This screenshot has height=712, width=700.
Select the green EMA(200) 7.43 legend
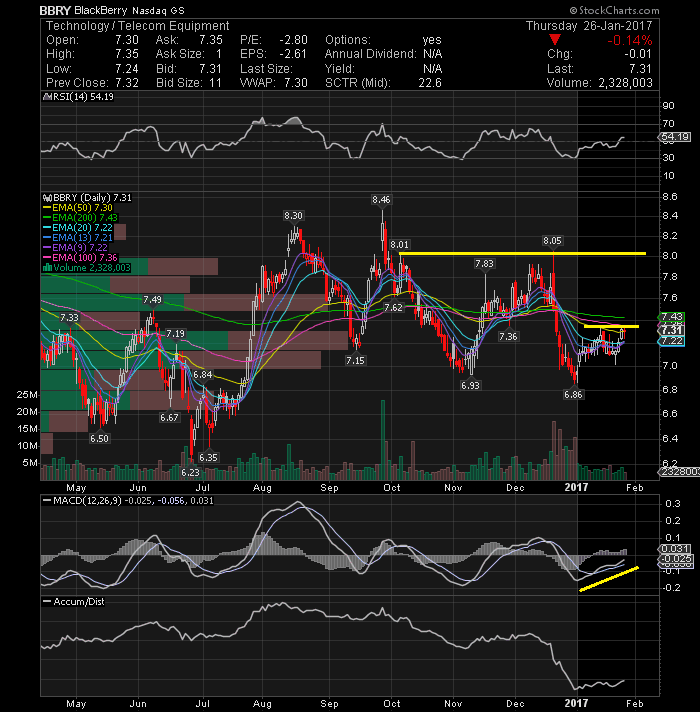click(x=80, y=218)
